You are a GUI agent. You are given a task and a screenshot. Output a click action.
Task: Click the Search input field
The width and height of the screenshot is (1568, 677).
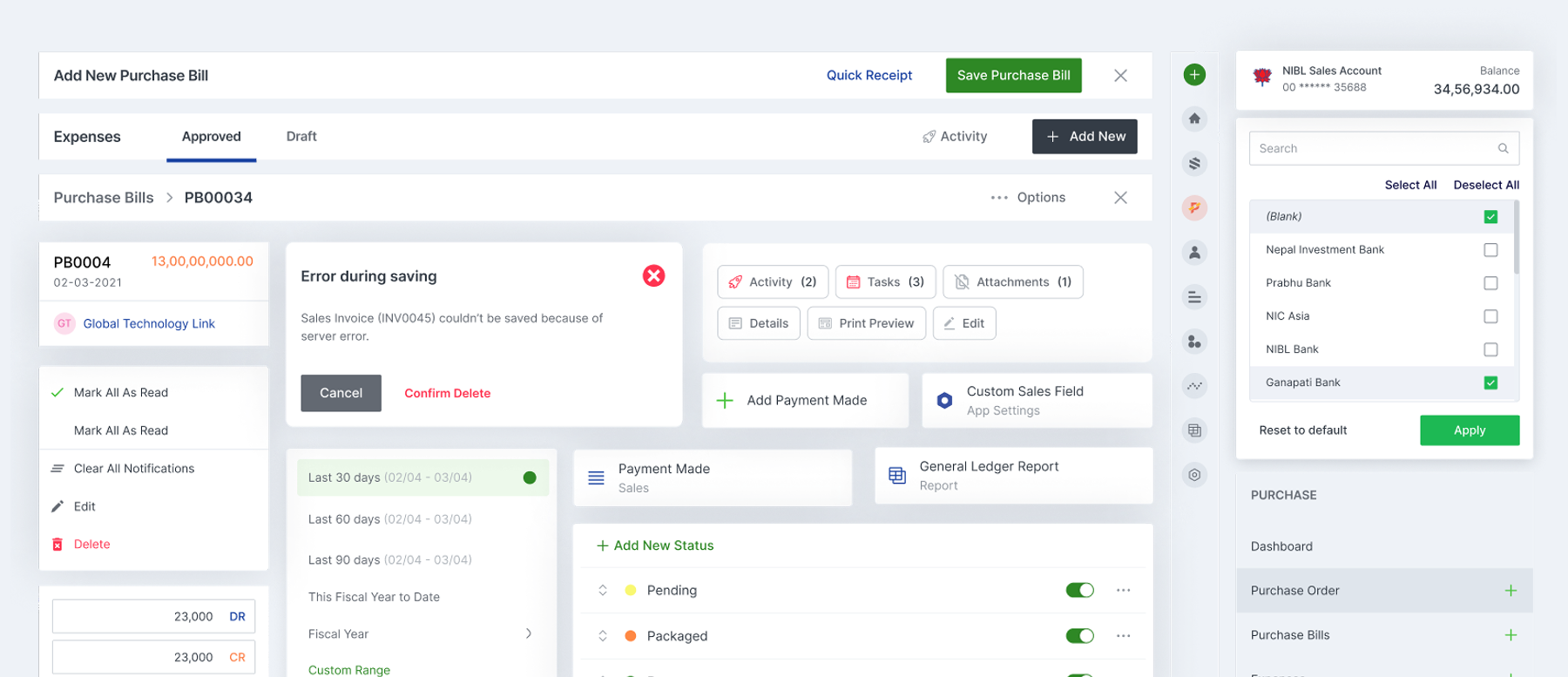pyautogui.click(x=1384, y=149)
